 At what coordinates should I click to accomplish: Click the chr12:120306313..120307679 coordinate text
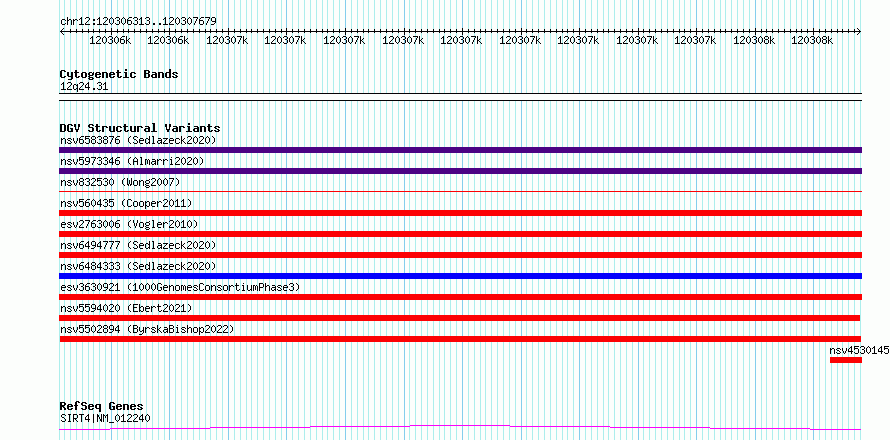pyautogui.click(x=138, y=22)
